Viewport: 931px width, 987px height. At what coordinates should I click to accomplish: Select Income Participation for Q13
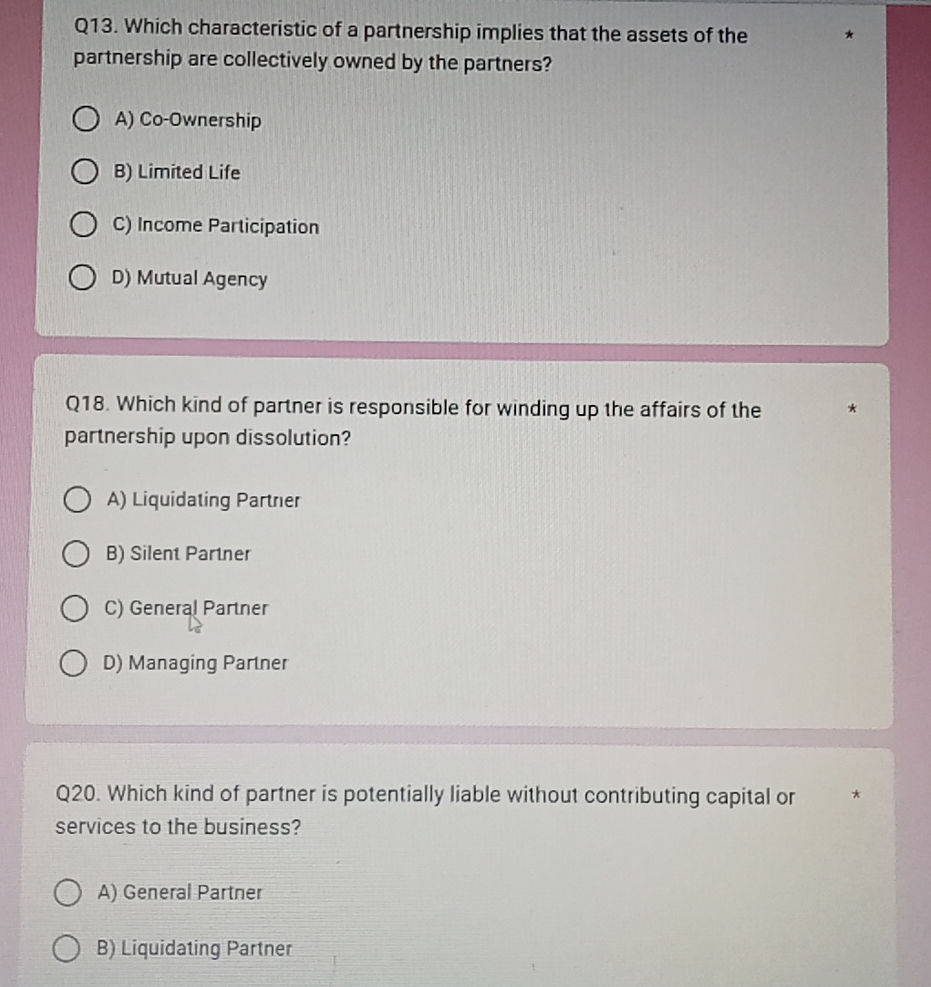tap(85, 224)
